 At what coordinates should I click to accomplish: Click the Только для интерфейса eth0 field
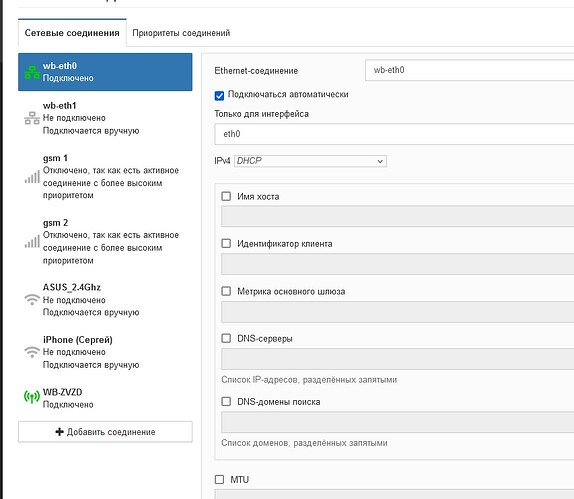coord(394,134)
